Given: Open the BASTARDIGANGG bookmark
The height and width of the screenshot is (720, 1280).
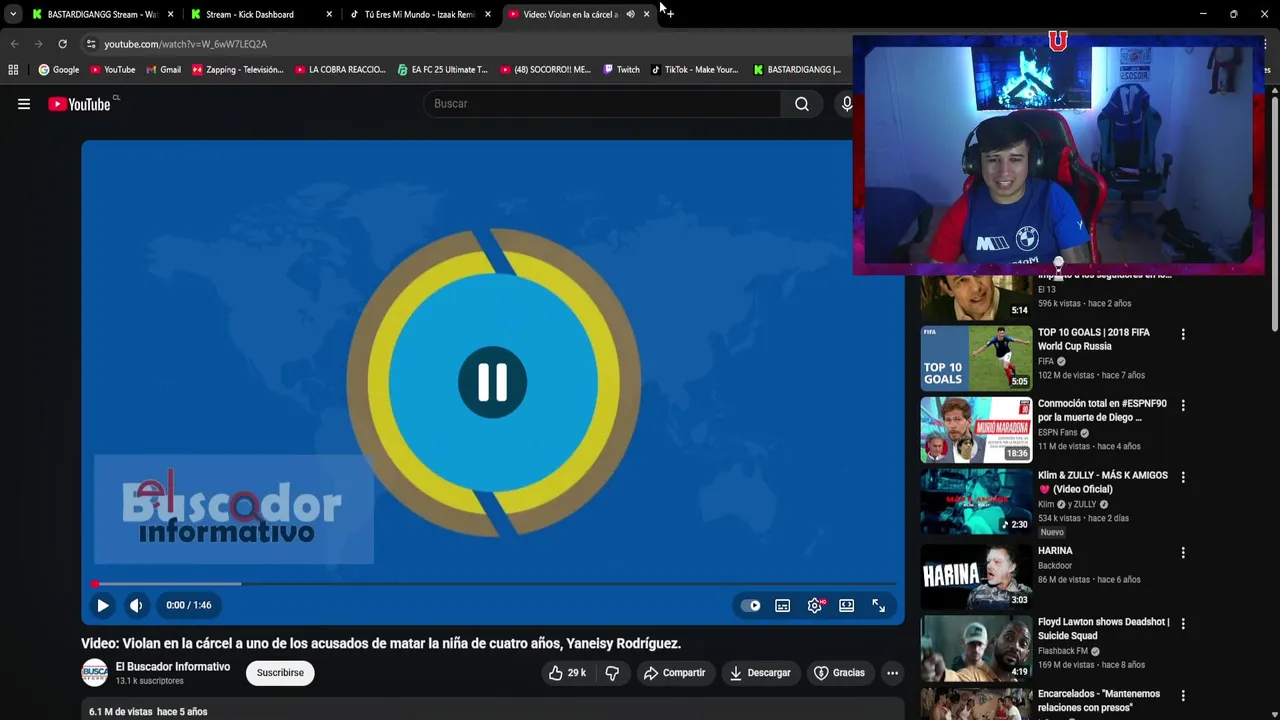Looking at the screenshot, I should (x=797, y=70).
